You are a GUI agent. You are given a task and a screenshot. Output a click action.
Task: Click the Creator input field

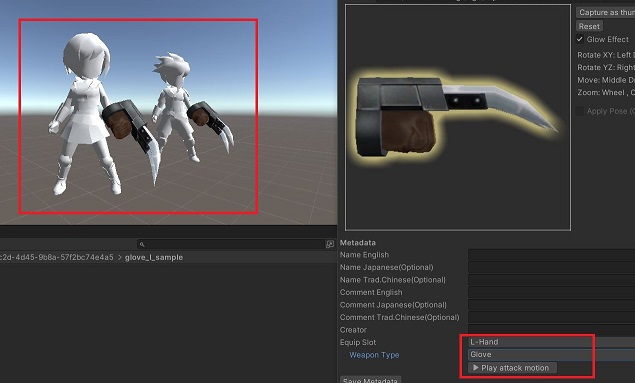click(x=552, y=330)
